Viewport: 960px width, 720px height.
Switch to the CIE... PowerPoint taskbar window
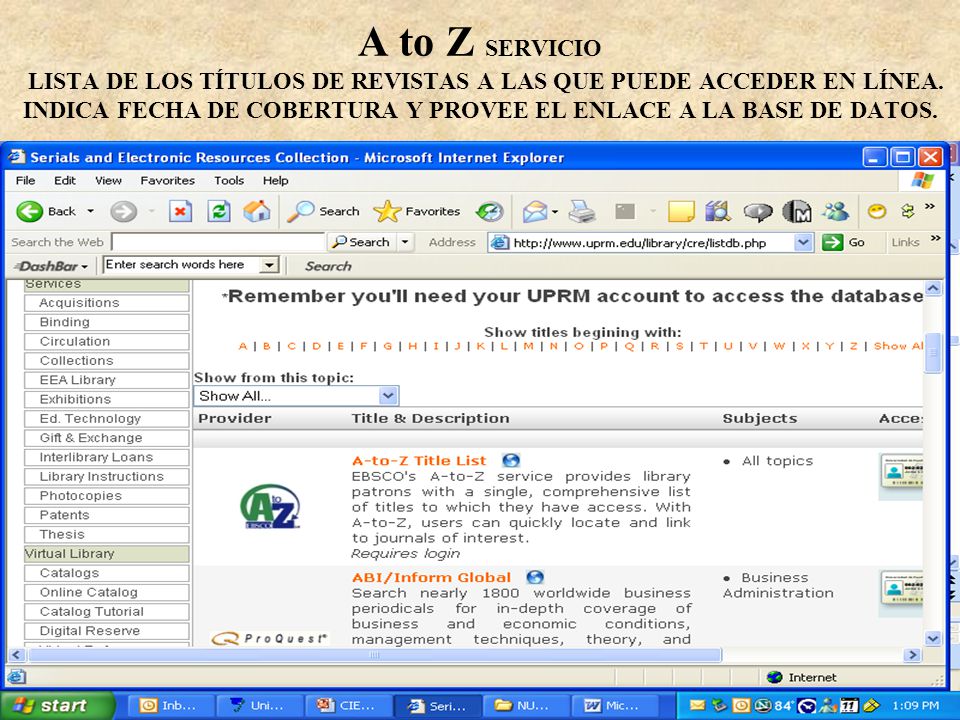pyautogui.click(x=346, y=705)
